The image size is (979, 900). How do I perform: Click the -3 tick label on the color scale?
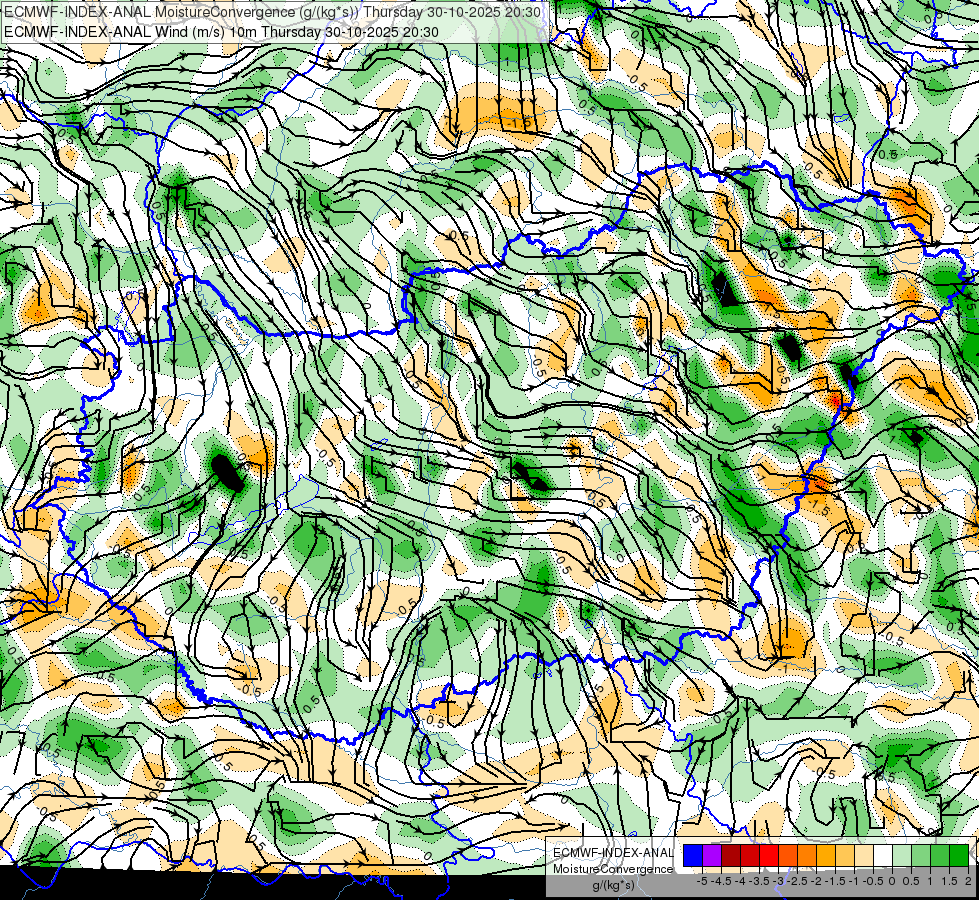779,881
